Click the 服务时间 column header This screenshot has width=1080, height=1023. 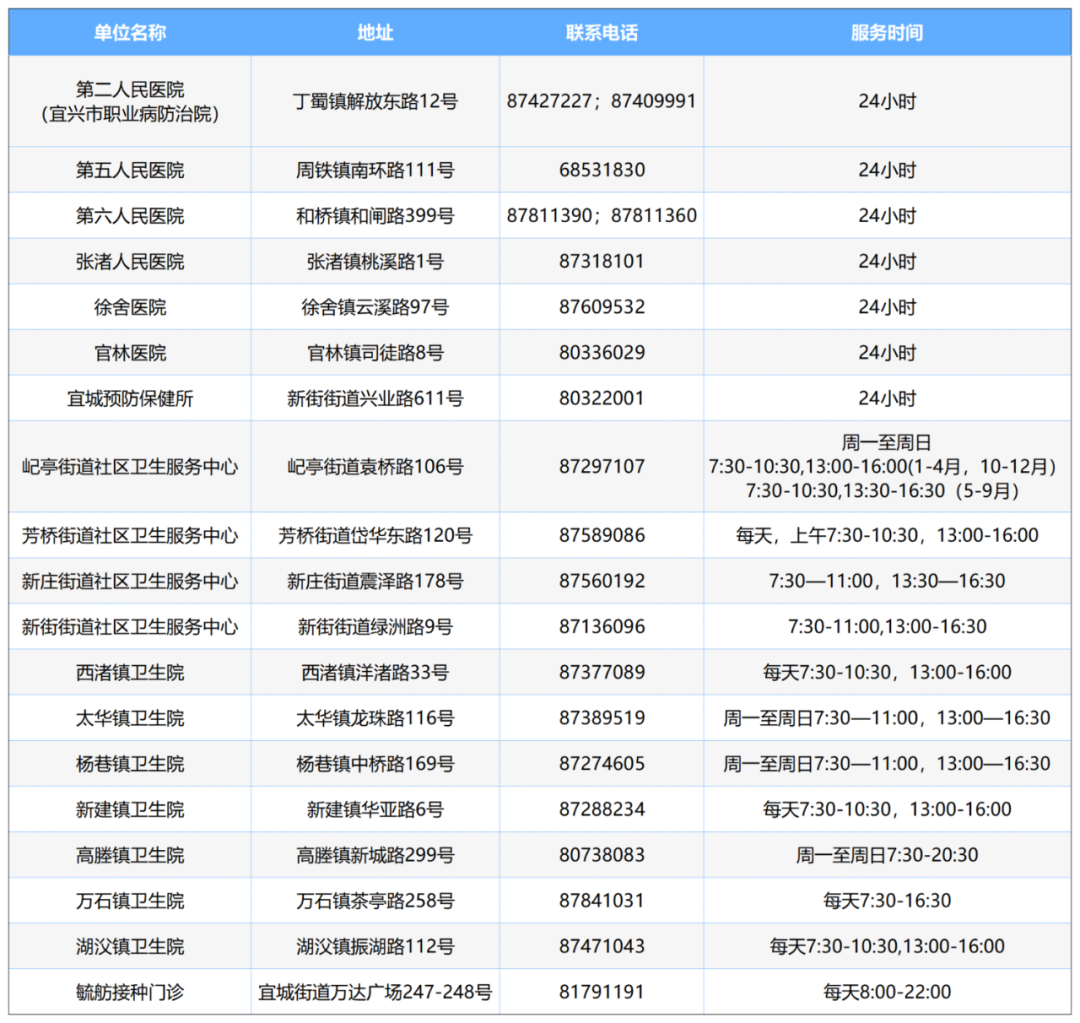[887, 33]
